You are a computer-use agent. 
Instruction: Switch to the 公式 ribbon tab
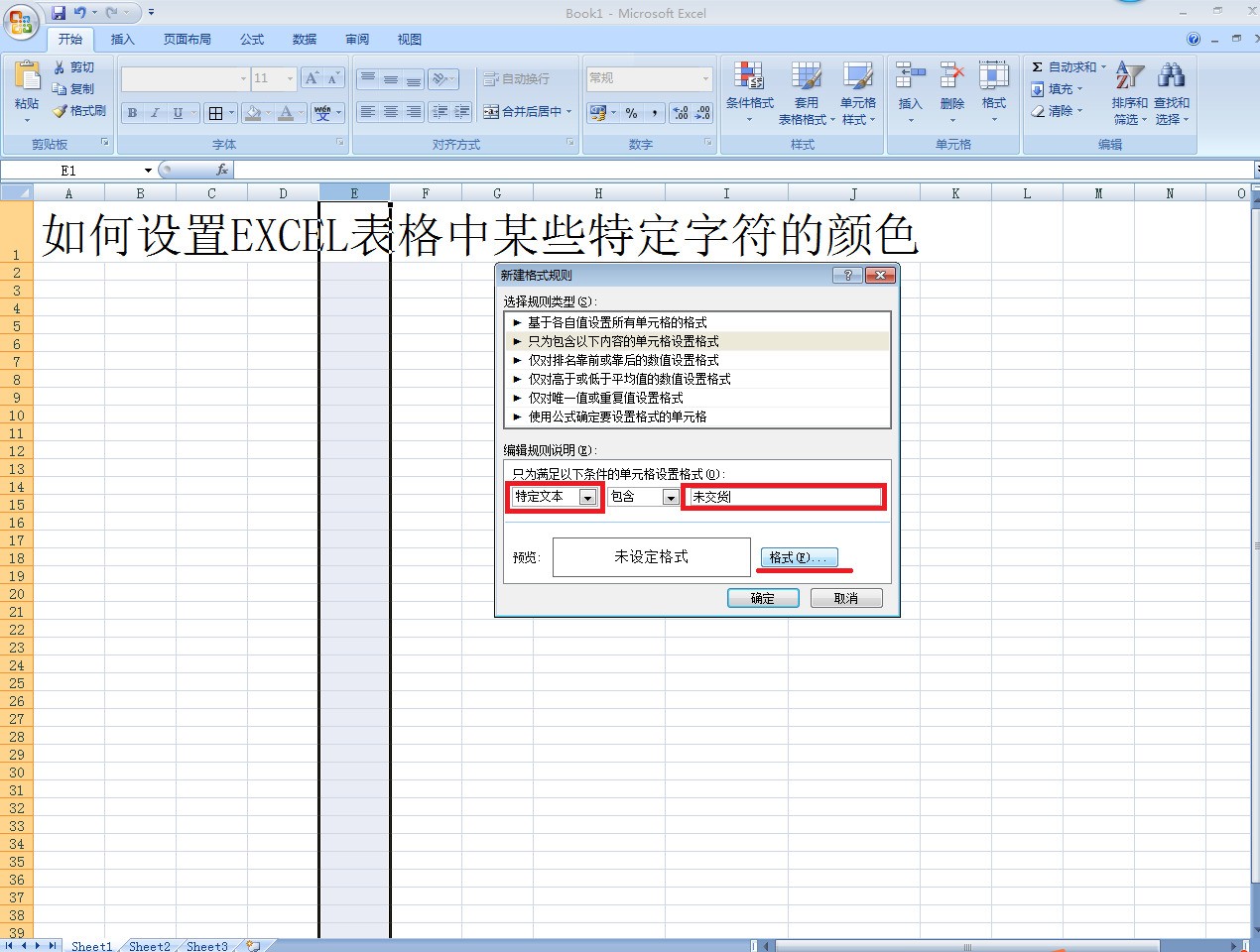[x=252, y=40]
